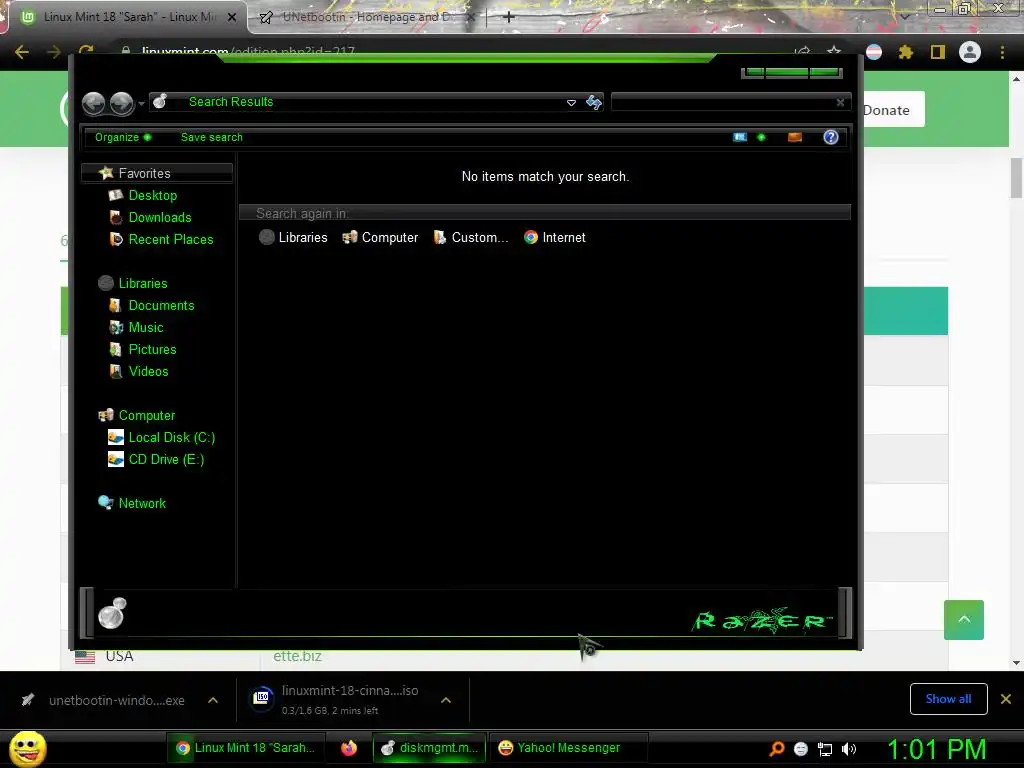
Task: Open the Chrome extensions puzzle icon
Action: point(906,52)
